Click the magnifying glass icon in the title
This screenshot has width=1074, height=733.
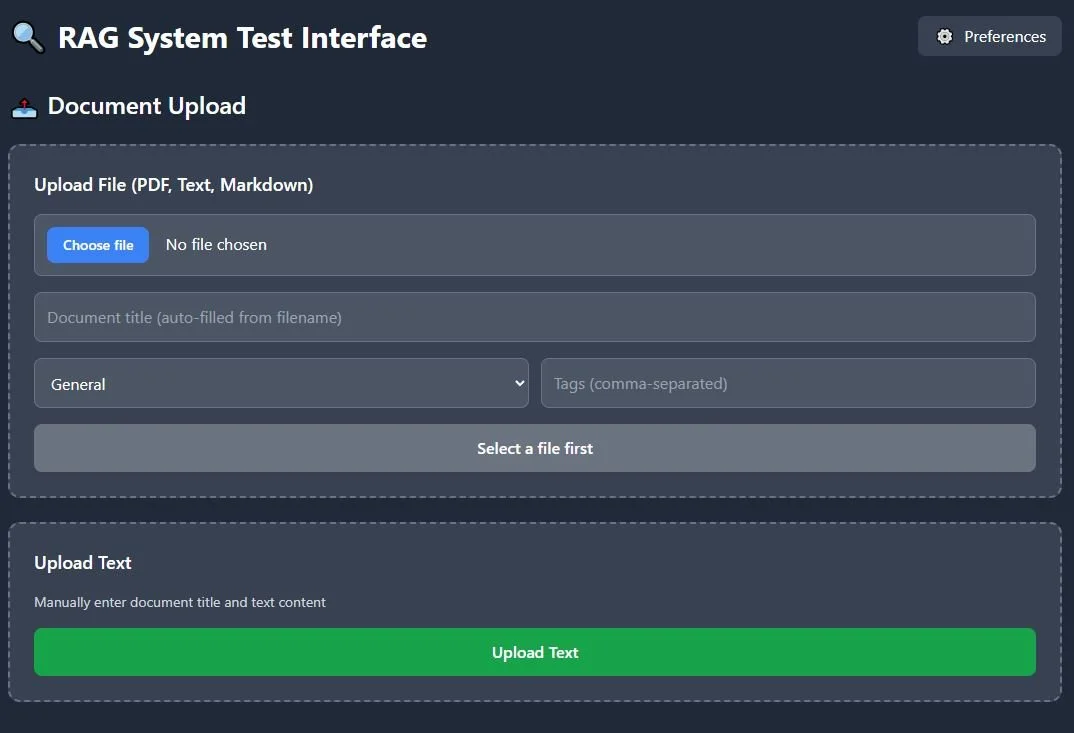(28, 38)
